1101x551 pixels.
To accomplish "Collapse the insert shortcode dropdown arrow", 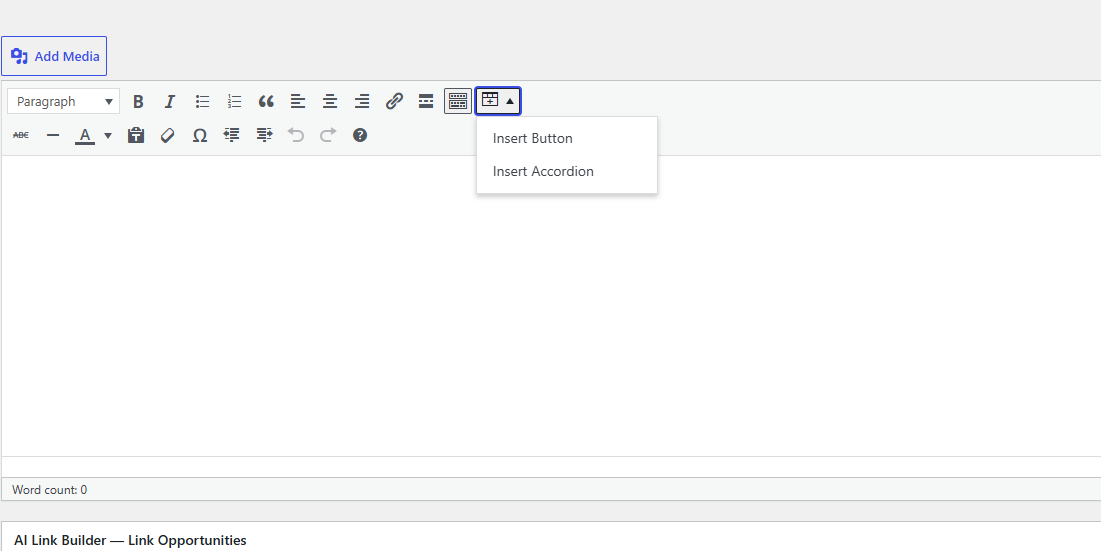I will (510, 101).
